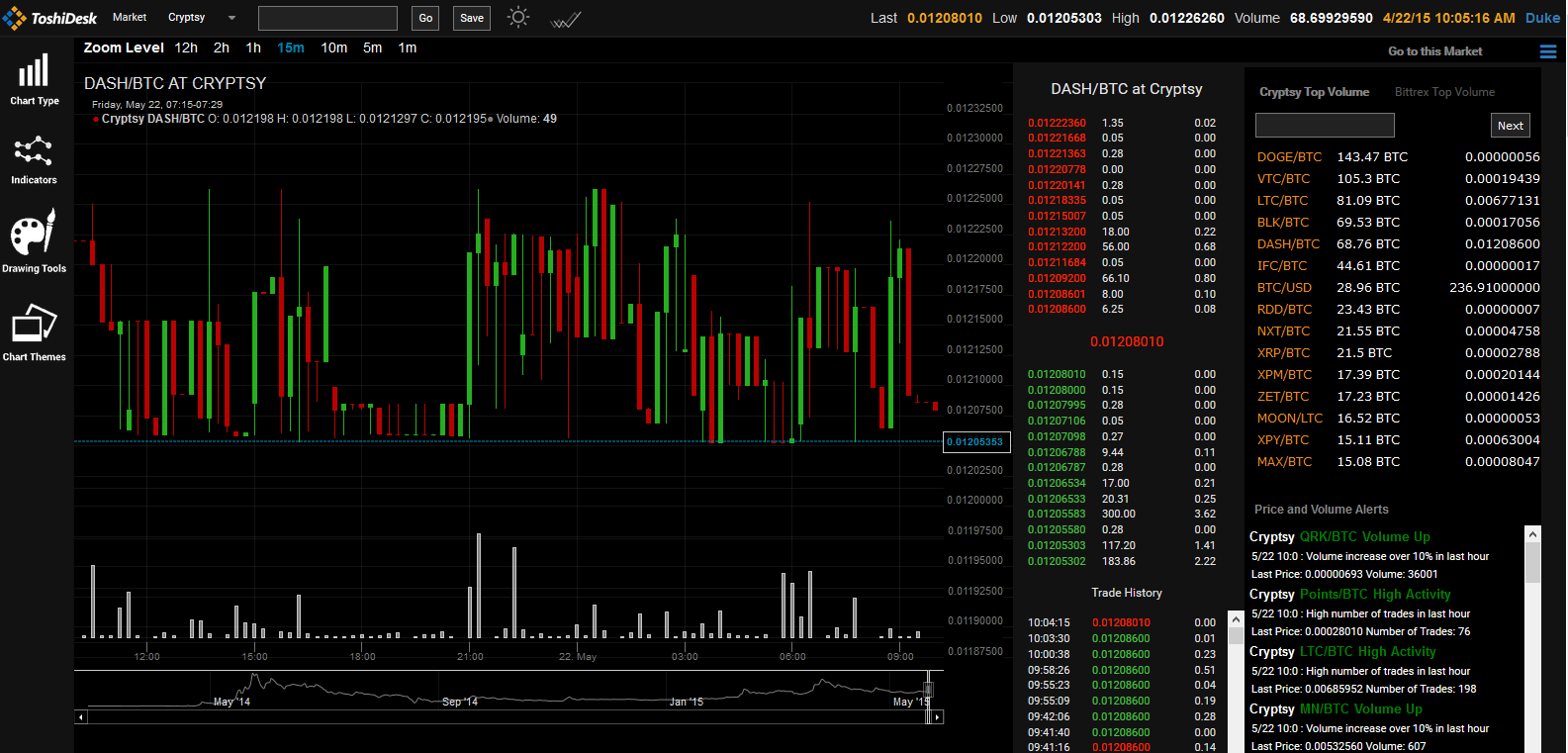Click the checkmark line chart icon

point(566,19)
